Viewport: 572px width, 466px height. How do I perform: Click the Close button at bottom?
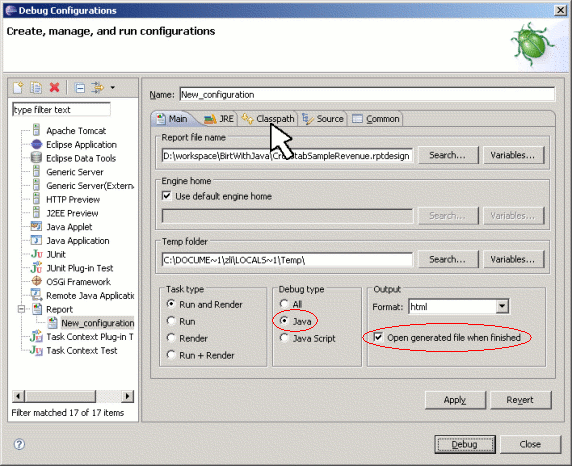pyautogui.click(x=530, y=444)
